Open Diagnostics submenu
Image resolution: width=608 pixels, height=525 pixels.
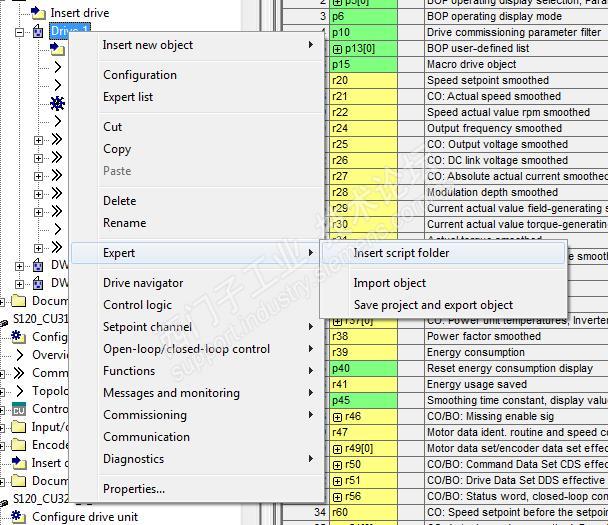click(197, 459)
